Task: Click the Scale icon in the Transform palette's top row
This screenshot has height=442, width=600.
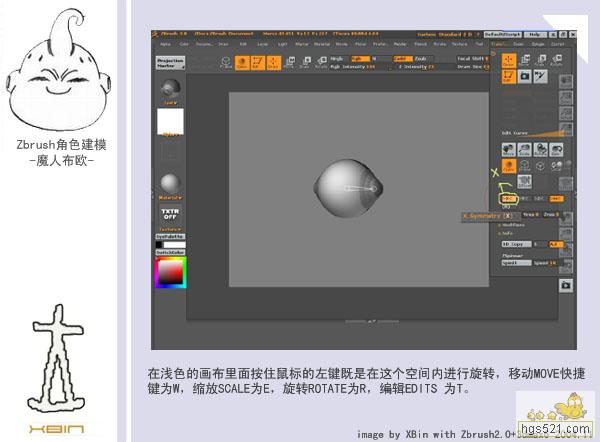Action: [541, 60]
